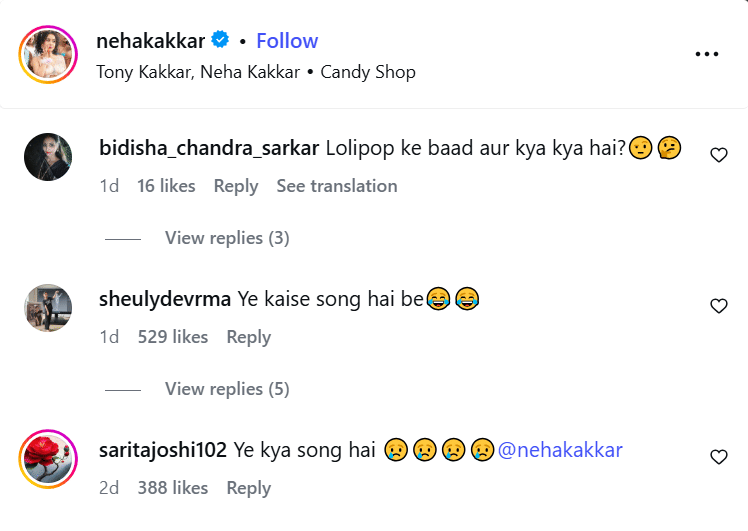
Task: Reply to sheulydevrma's comment
Action: click(x=249, y=337)
